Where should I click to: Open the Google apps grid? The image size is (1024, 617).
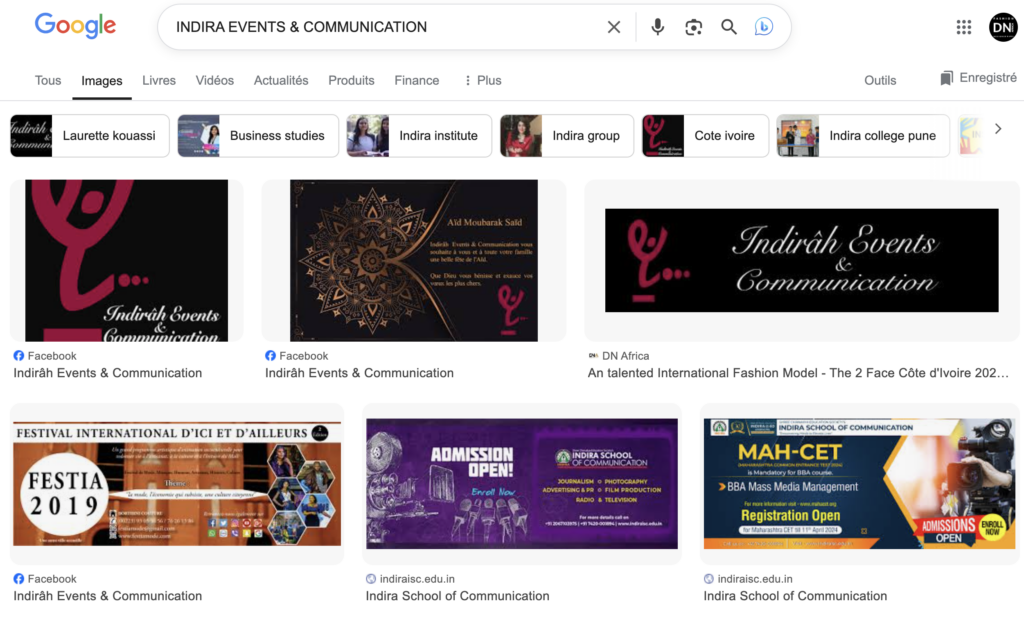tap(964, 27)
